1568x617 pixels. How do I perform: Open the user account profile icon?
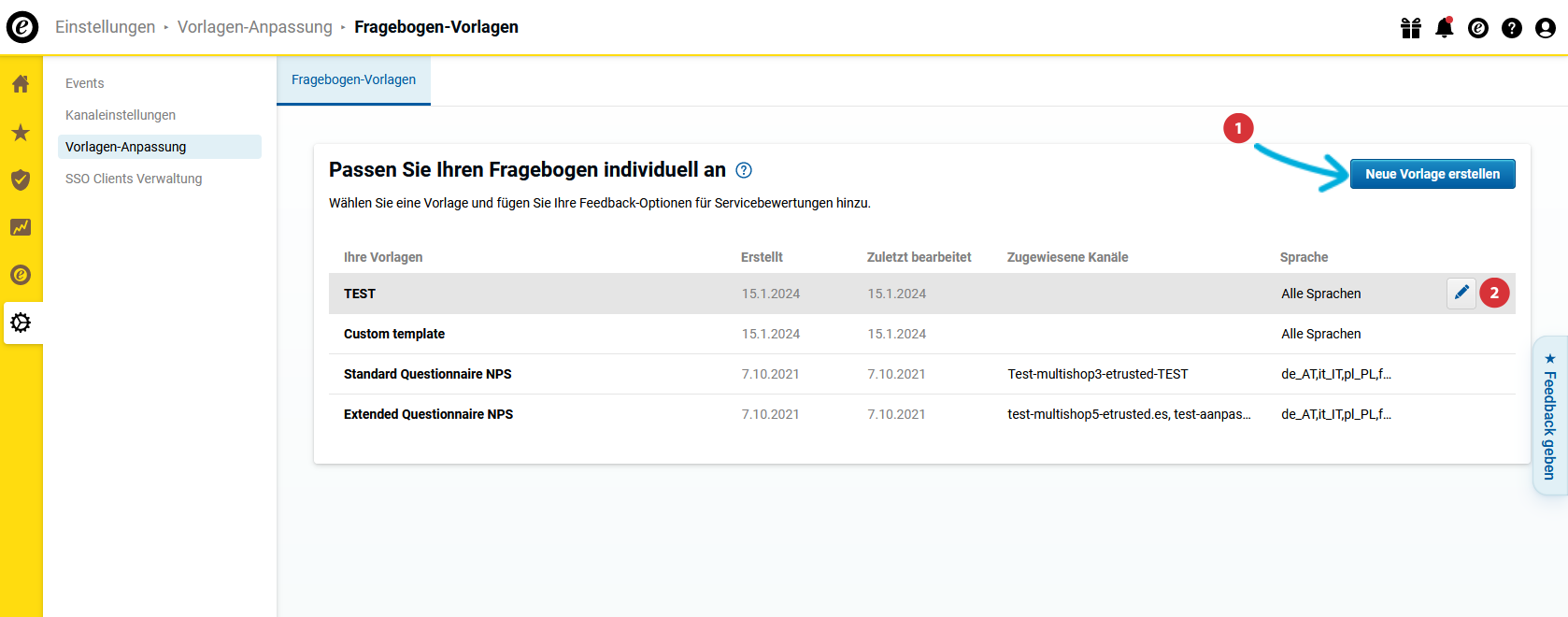[x=1545, y=28]
